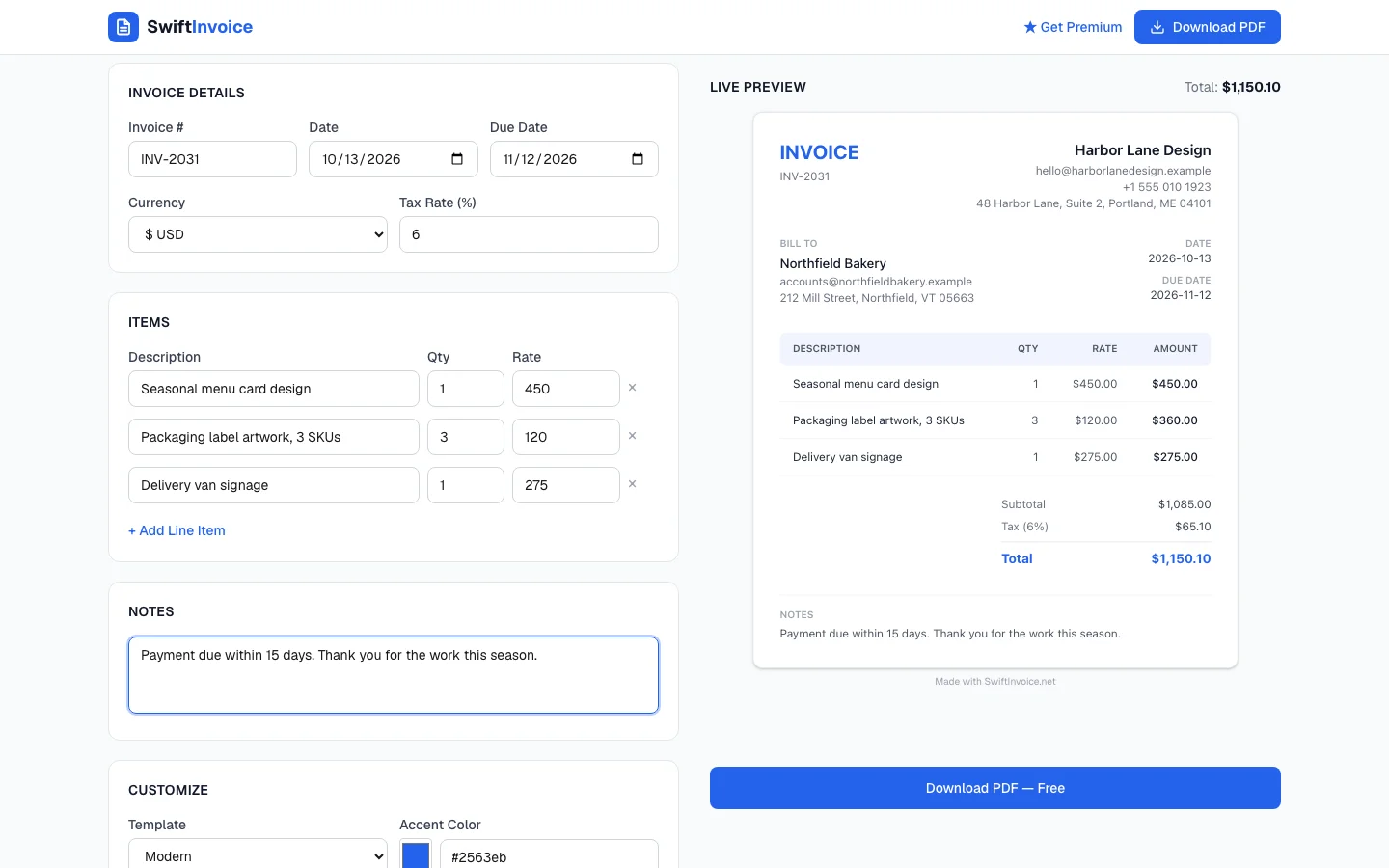Click the SwiftInvoice document logo icon

point(123,27)
